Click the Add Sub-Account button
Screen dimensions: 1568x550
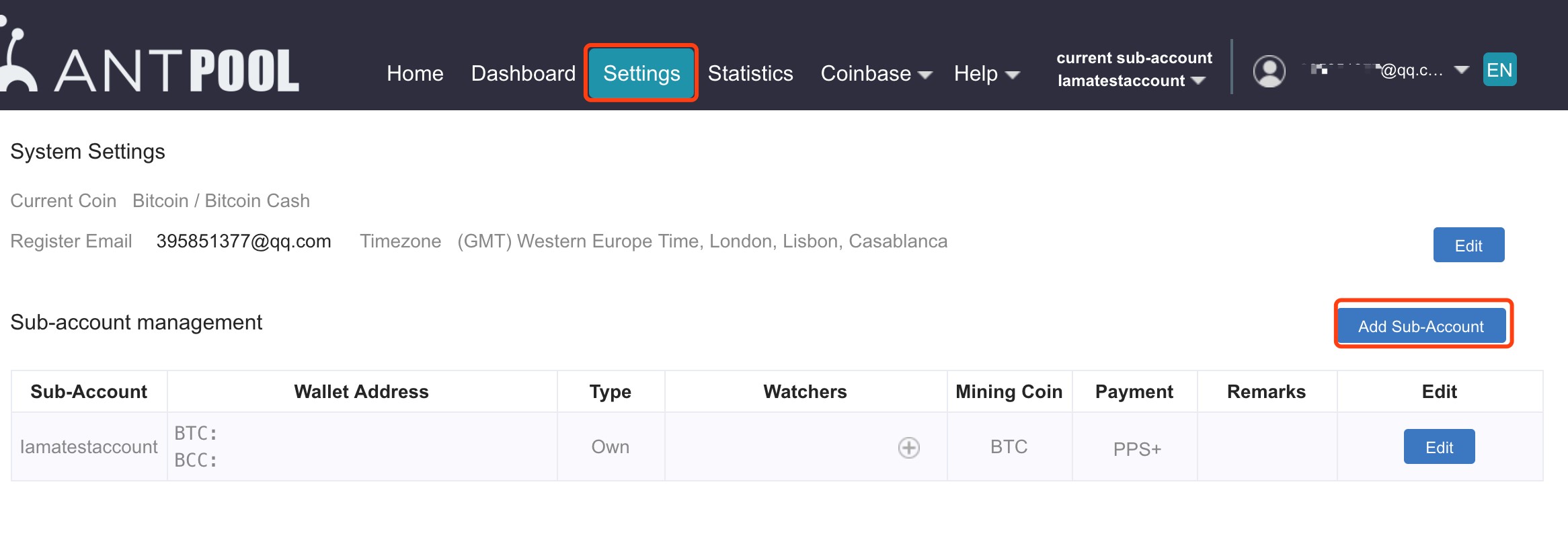tap(1421, 326)
